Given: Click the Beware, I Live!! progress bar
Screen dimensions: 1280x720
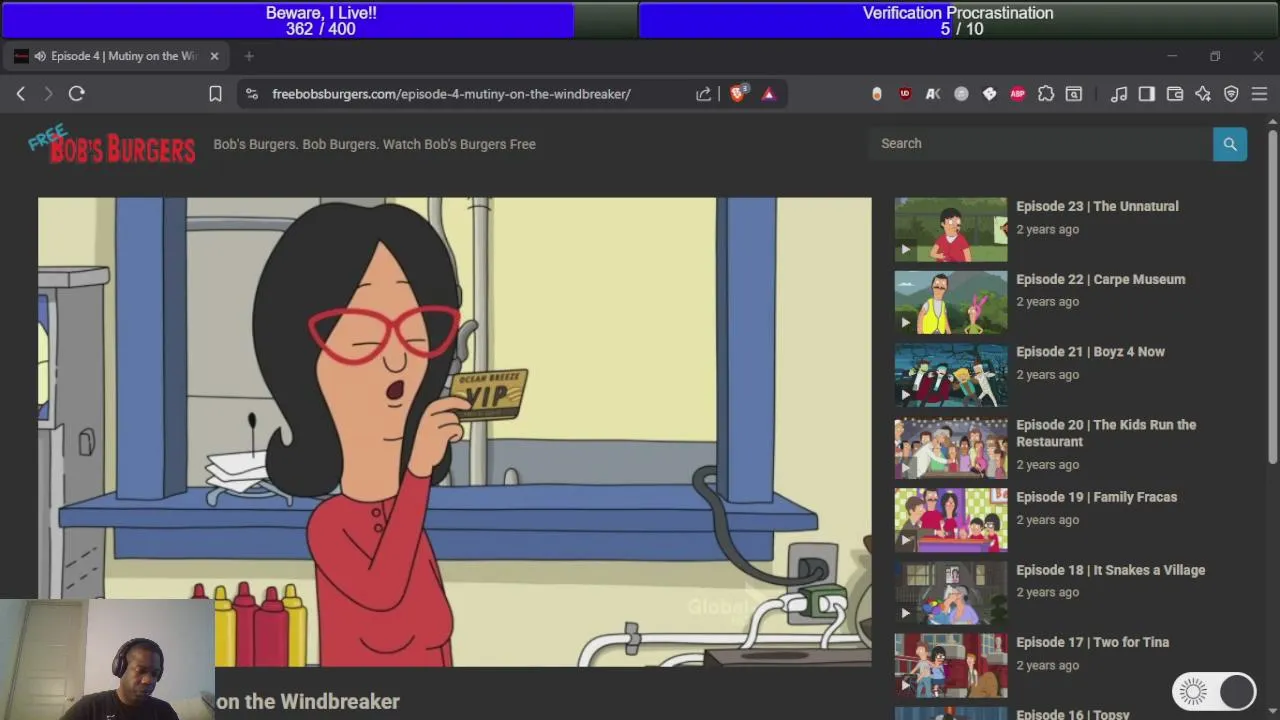Looking at the screenshot, I should pyautogui.click(x=321, y=20).
